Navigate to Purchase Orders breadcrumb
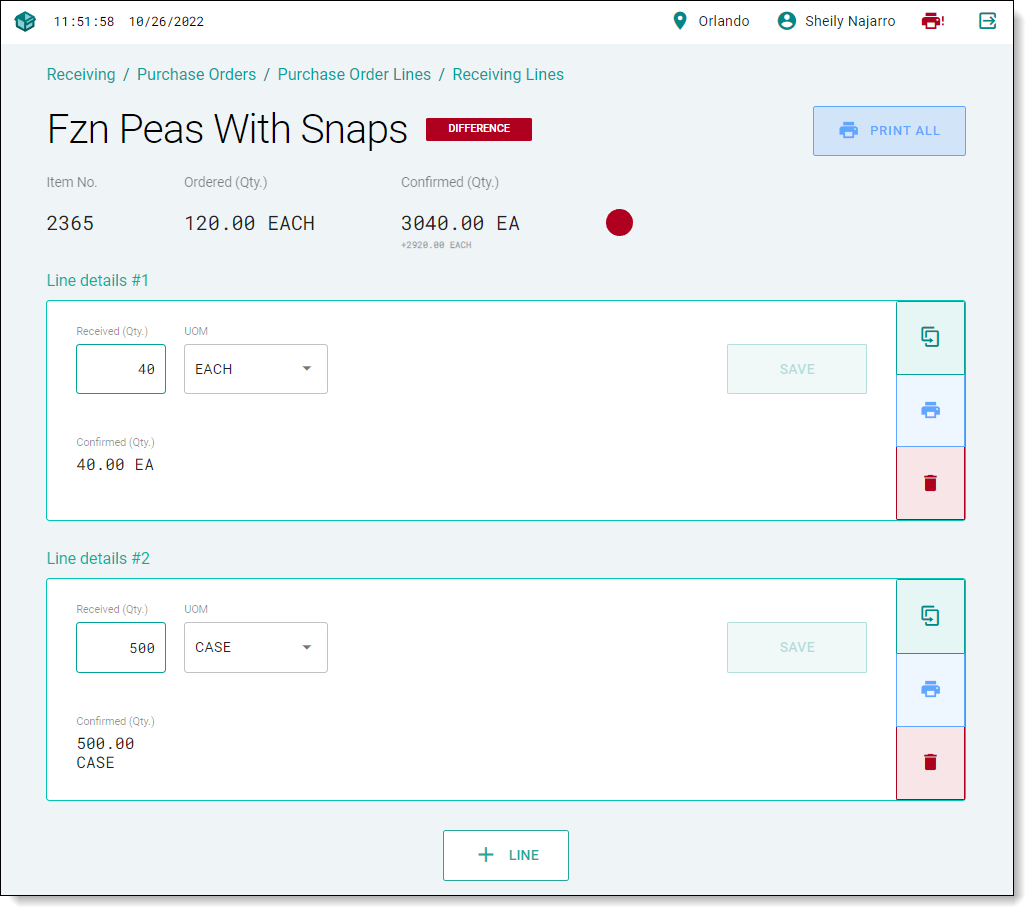Image resolution: width=1034 pixels, height=916 pixels. pyautogui.click(x=196, y=75)
